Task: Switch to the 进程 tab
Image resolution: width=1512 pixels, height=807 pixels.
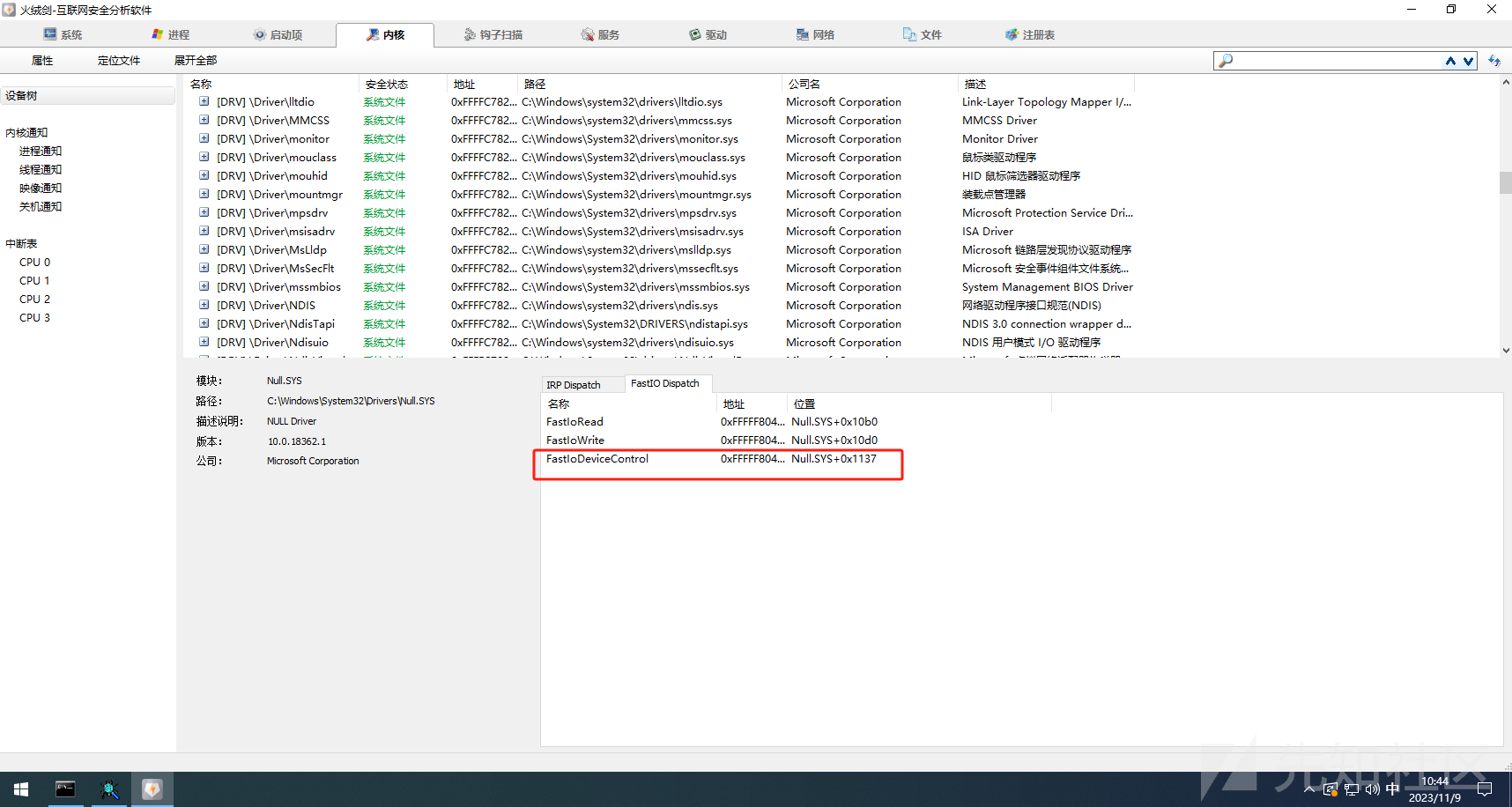Action: tap(170, 35)
